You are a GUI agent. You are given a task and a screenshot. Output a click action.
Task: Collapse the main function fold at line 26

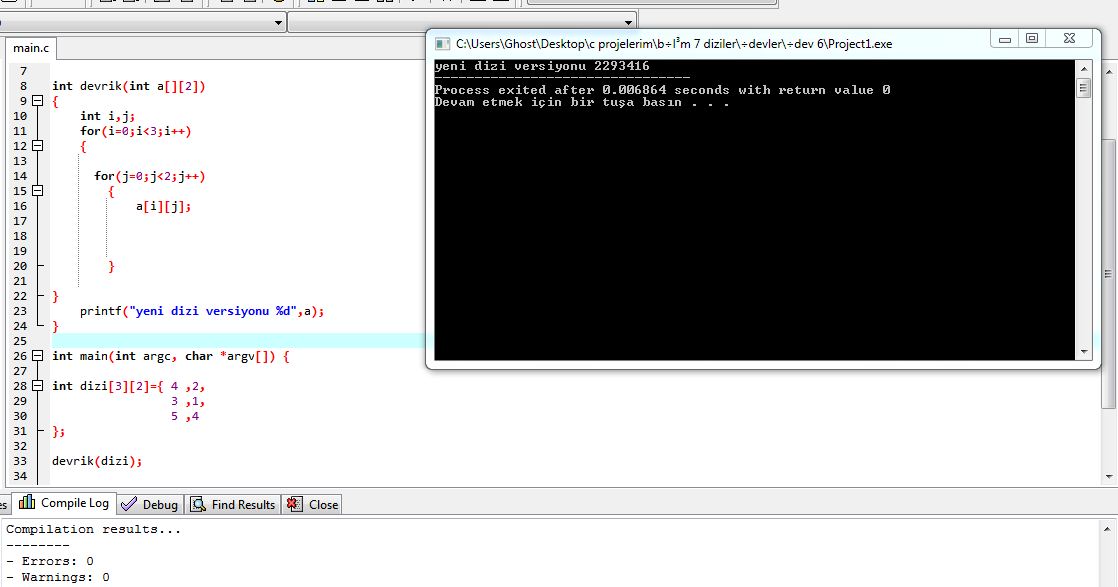38,356
